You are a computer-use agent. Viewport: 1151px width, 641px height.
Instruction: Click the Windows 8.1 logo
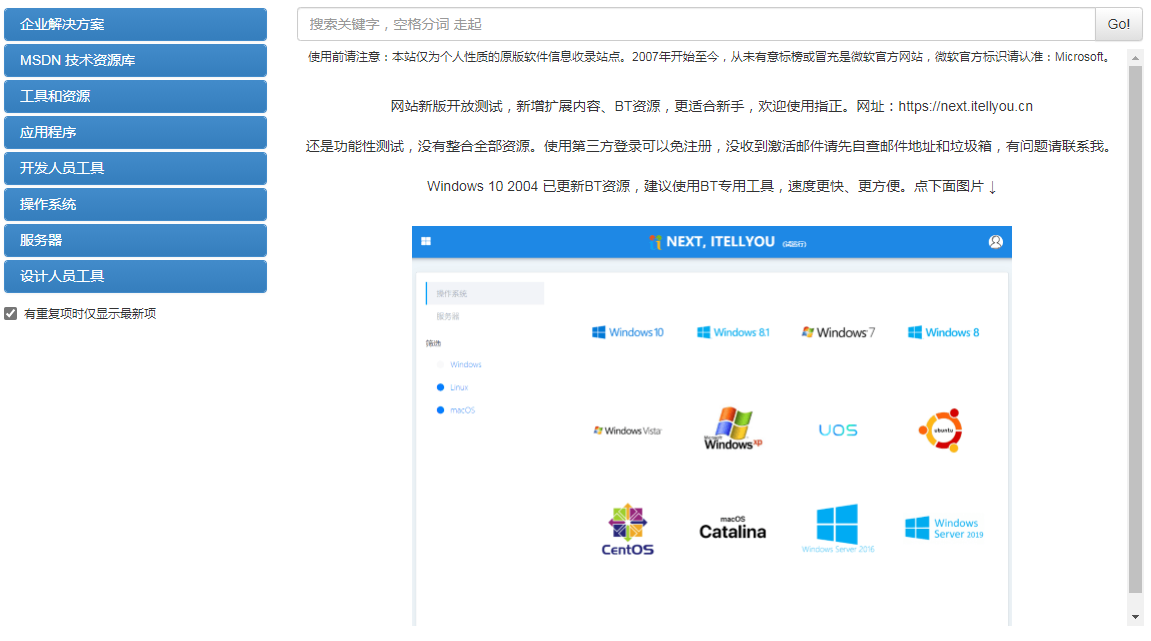(733, 332)
